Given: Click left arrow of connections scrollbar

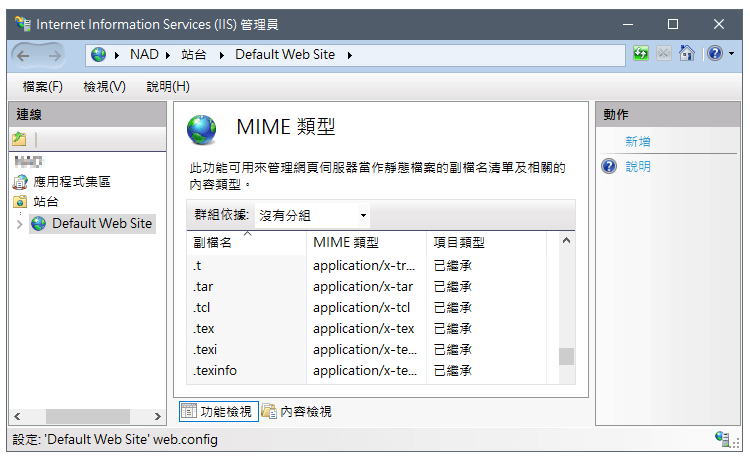Looking at the screenshot, I should (17, 416).
